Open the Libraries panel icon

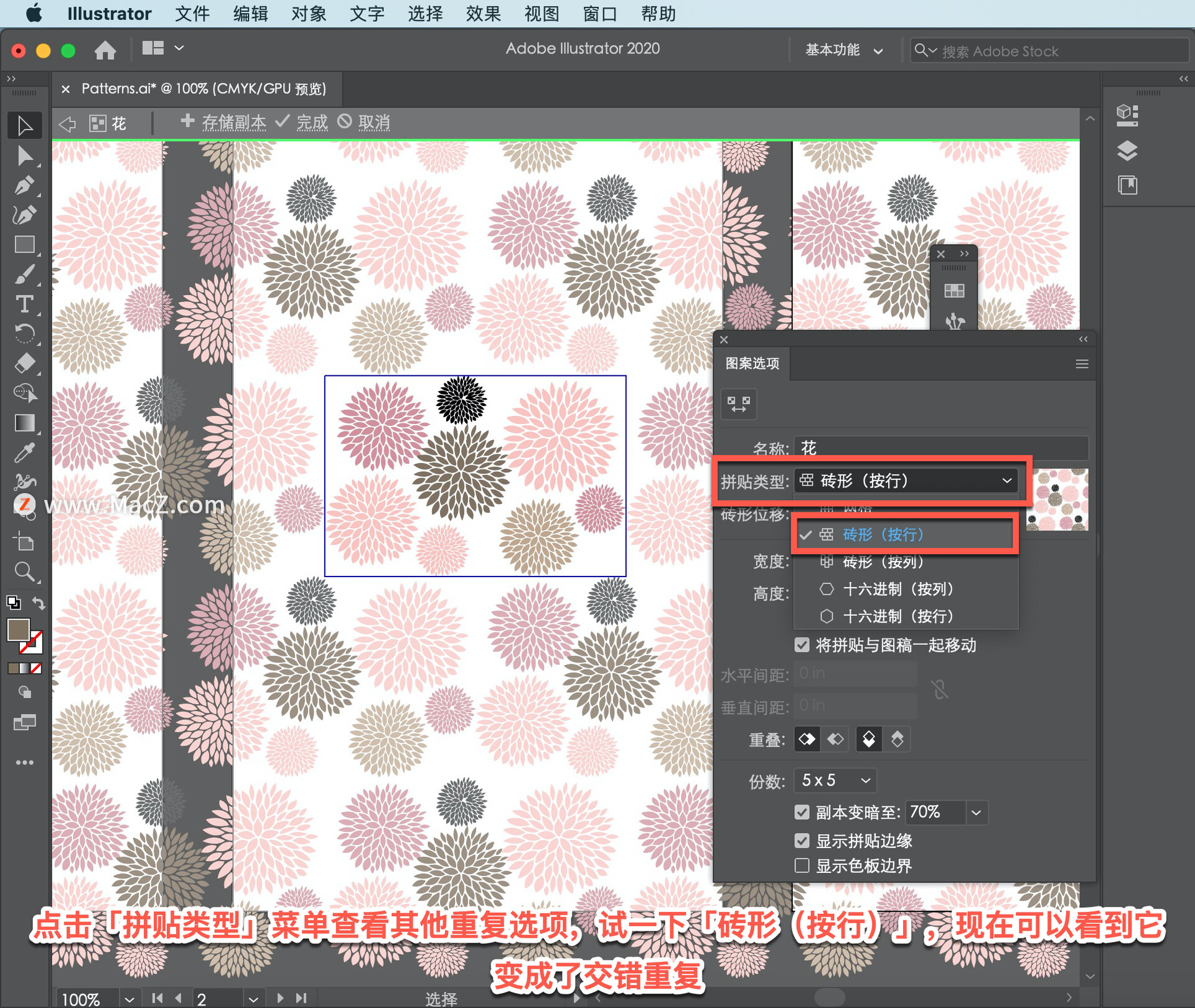click(x=1127, y=185)
